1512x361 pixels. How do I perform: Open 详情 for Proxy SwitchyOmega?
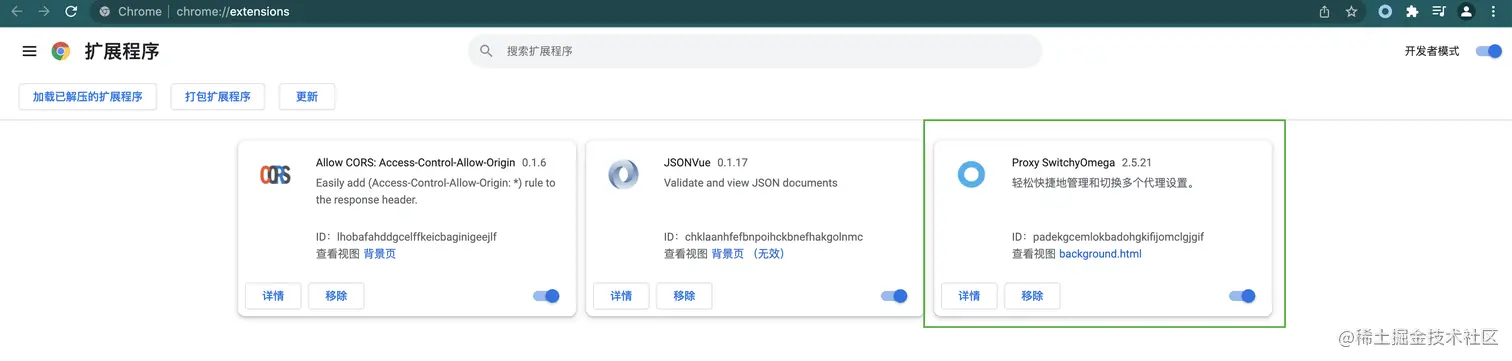(969, 296)
